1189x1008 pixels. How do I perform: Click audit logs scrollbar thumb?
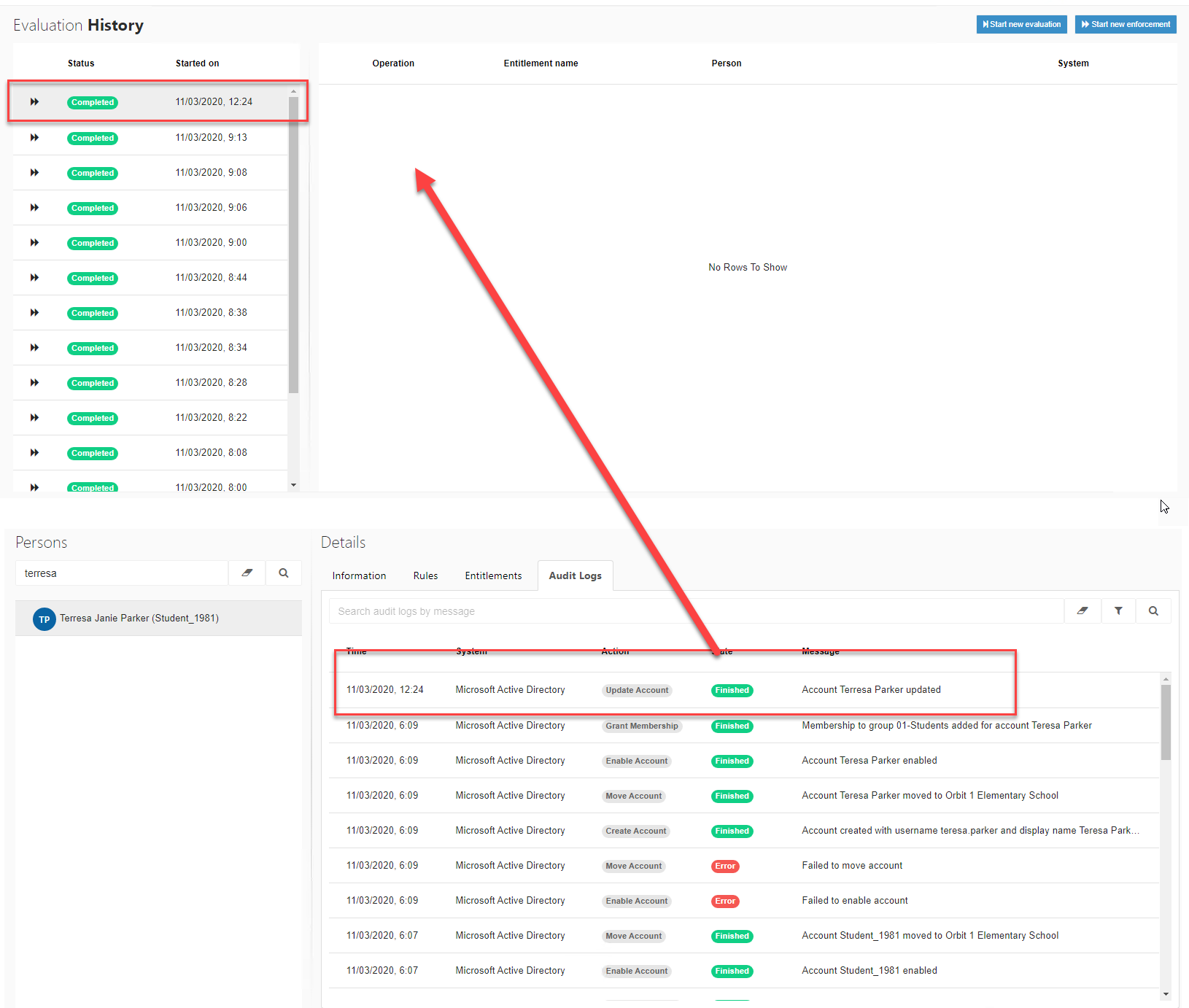point(1166,722)
